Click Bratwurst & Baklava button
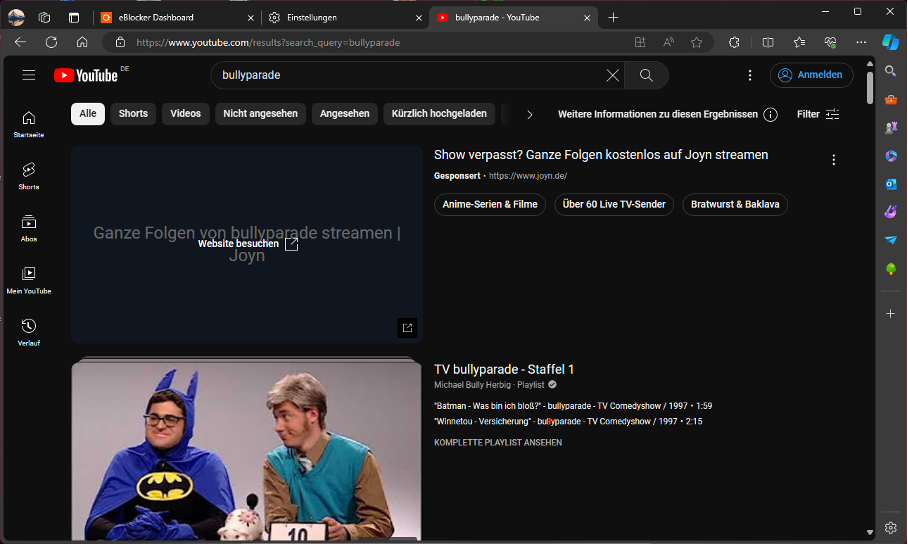Viewport: 908px width, 544px height. (735, 205)
